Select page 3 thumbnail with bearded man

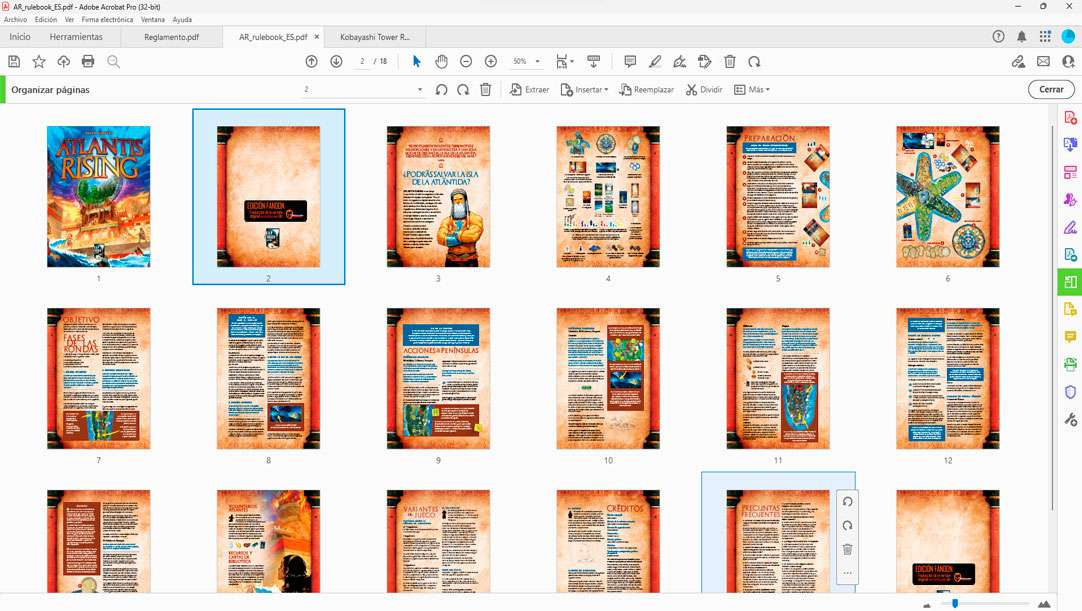[438, 197]
